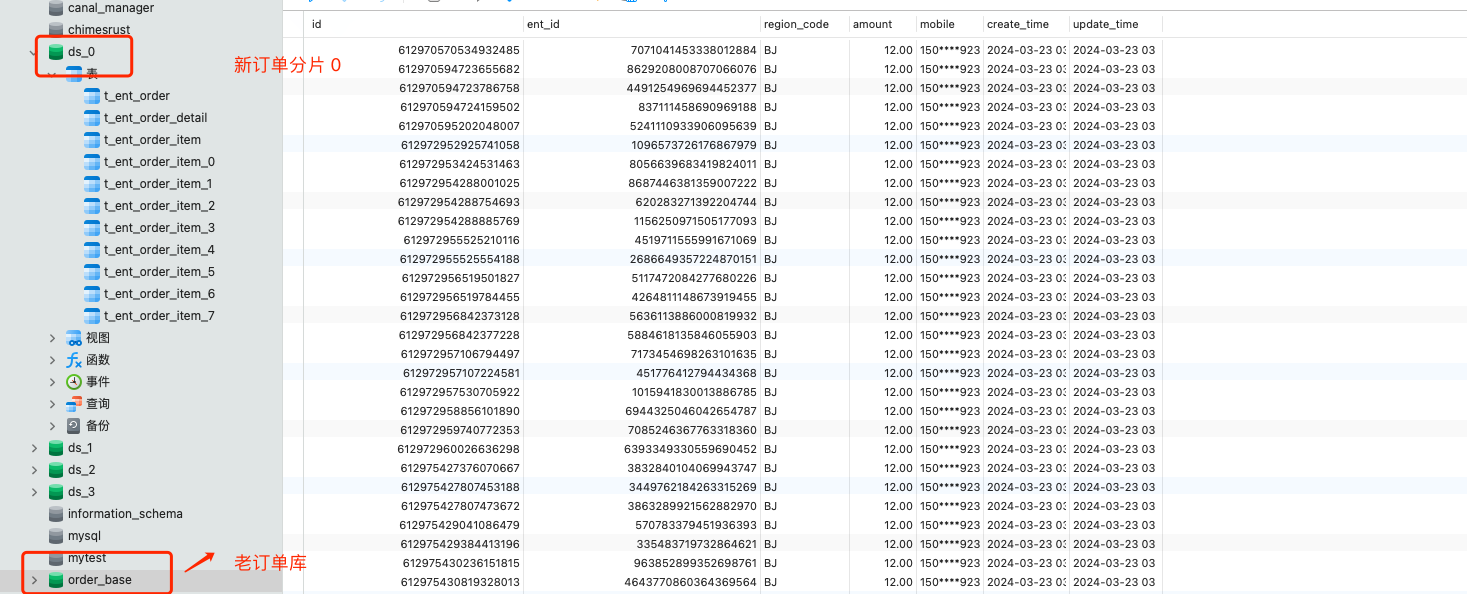Click the canal_manager database icon
This screenshot has height=594, width=1467.
click(56, 8)
